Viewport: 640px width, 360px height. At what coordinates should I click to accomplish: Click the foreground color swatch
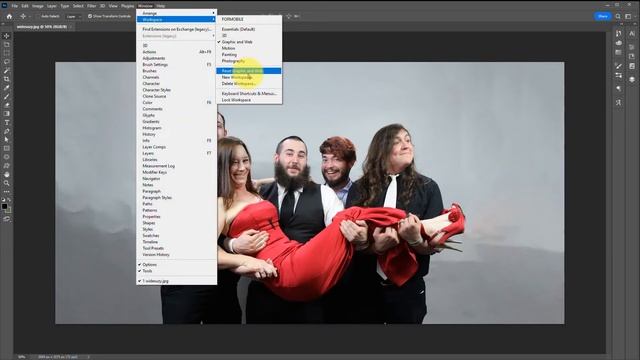4,207
